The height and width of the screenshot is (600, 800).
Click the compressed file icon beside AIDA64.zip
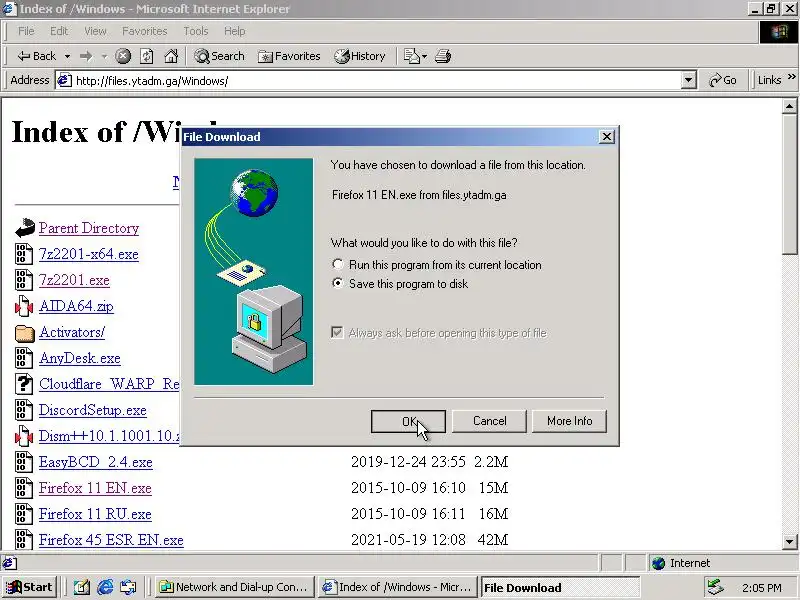[23, 306]
